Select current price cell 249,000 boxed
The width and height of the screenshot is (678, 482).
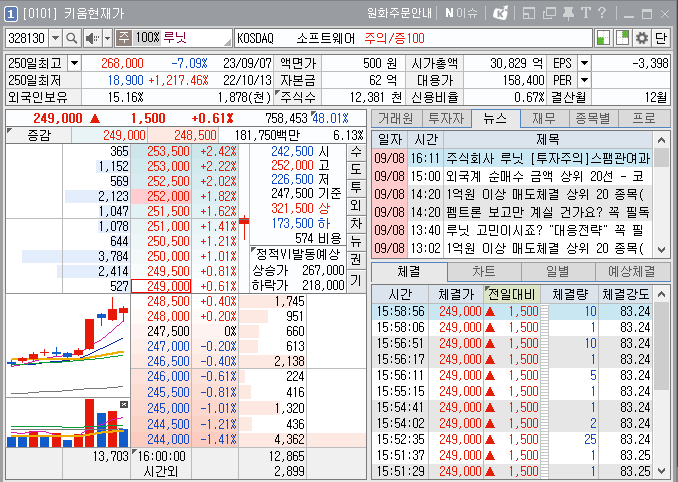[161, 286]
